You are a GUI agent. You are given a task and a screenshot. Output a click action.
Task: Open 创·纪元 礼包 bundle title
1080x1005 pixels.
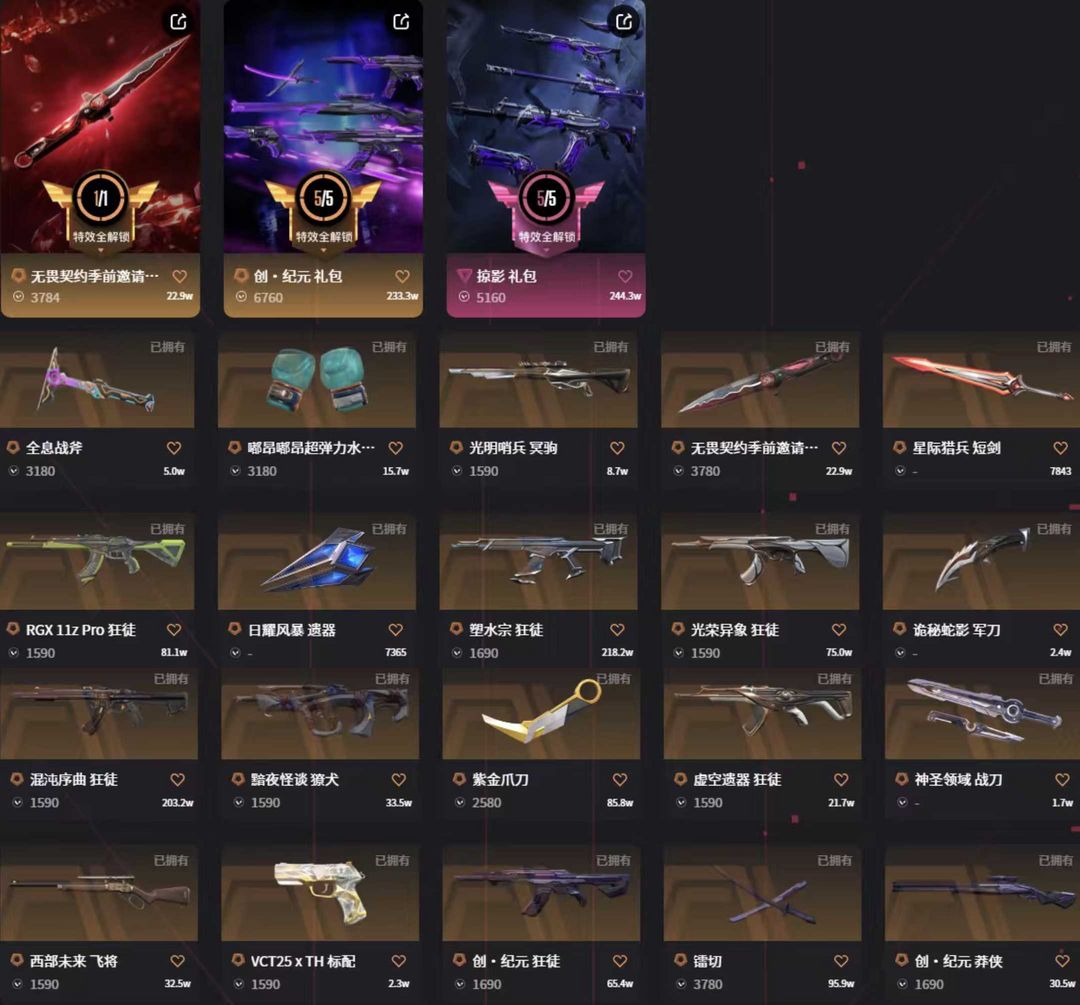click(x=298, y=276)
